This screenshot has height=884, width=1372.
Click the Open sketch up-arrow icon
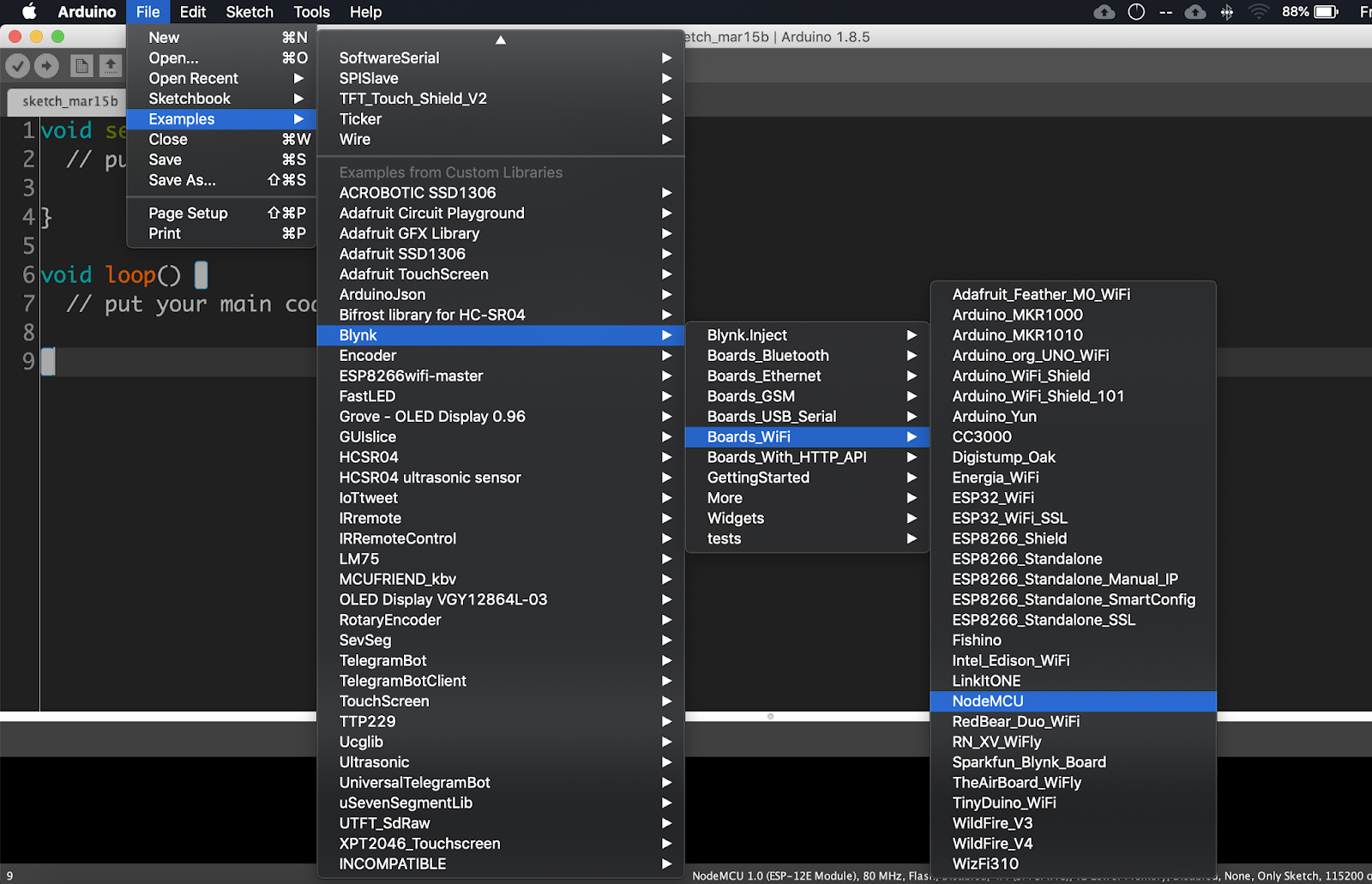pyautogui.click(x=110, y=65)
